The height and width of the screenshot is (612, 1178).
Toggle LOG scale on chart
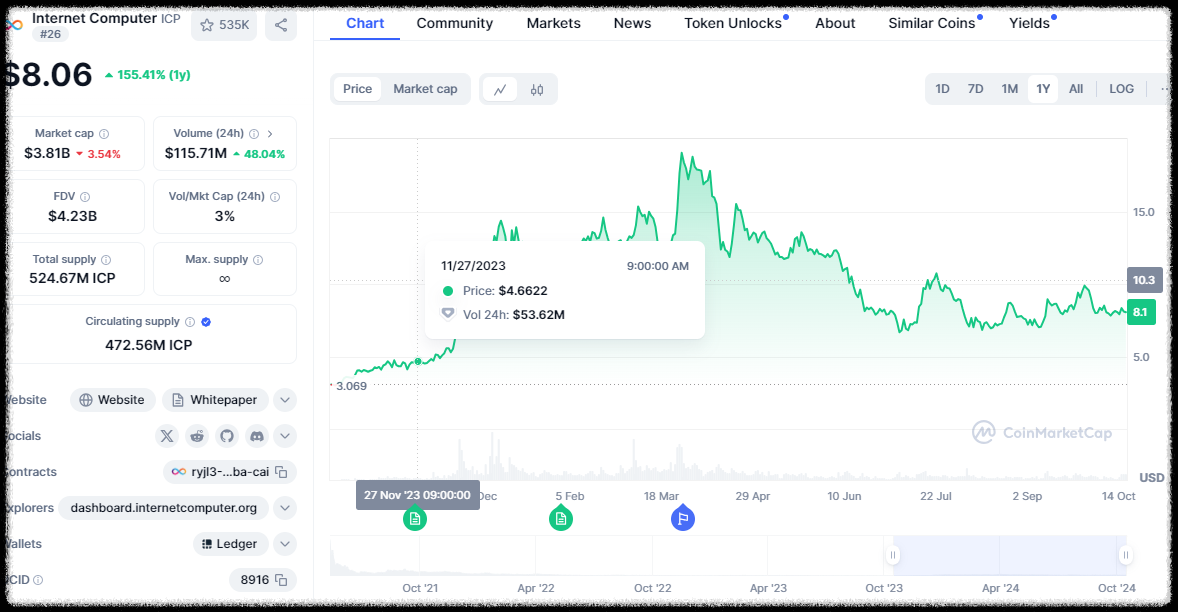click(x=1121, y=89)
